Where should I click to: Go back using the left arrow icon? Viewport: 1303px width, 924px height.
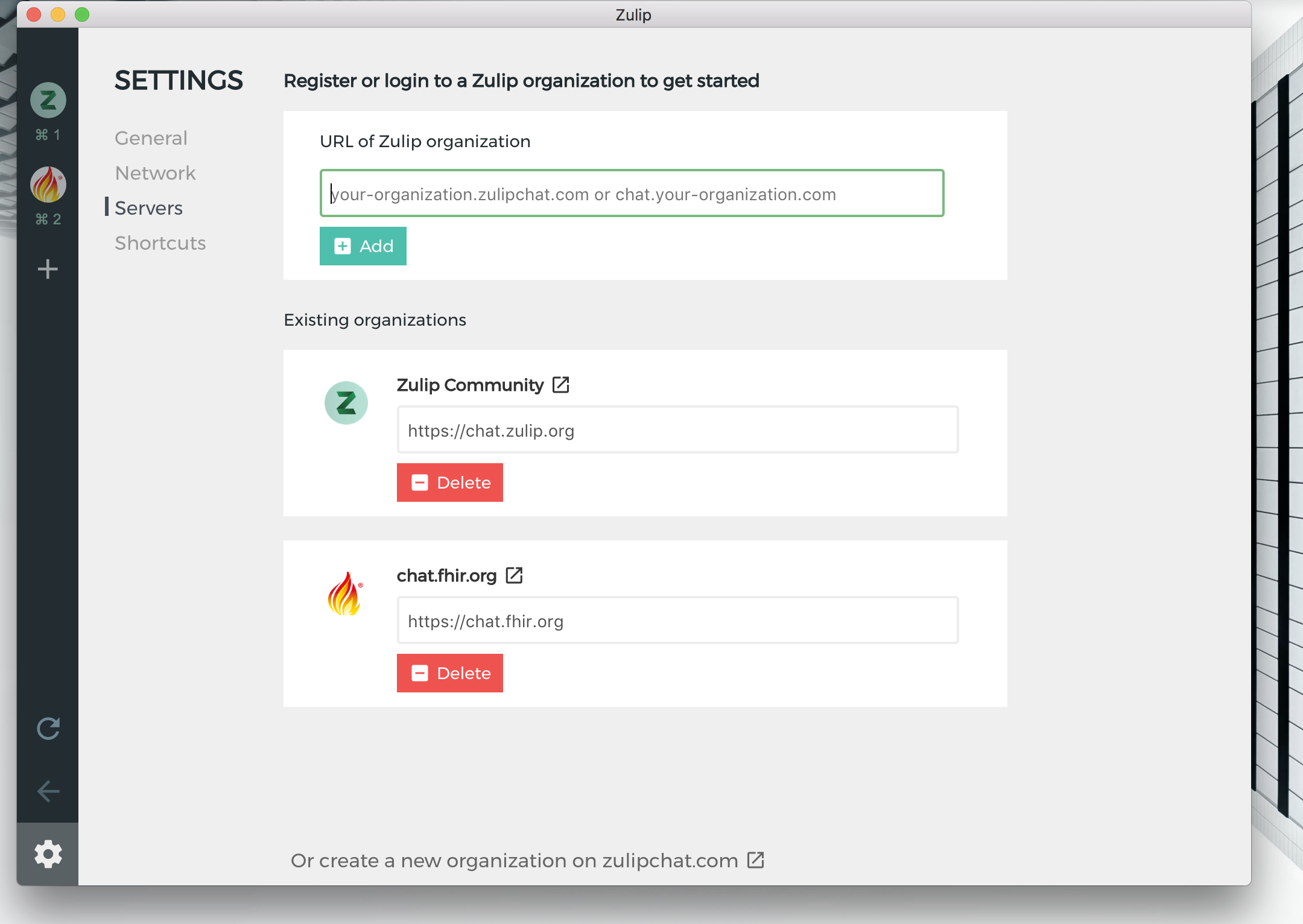coord(48,791)
